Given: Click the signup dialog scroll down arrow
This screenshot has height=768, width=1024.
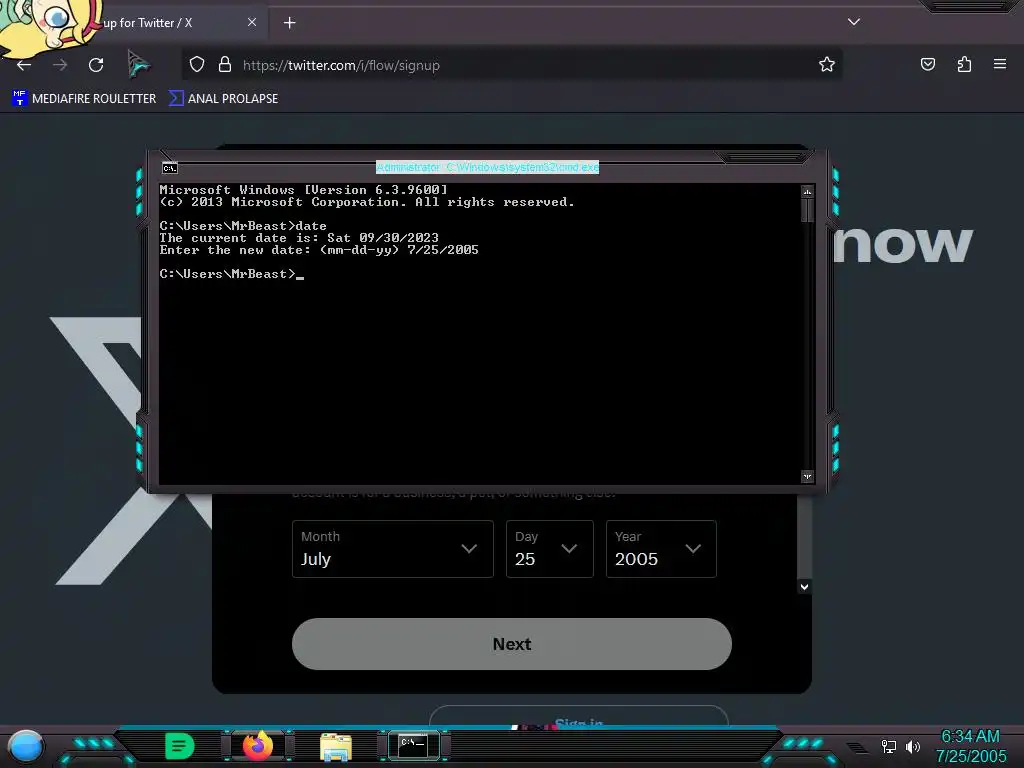Looking at the screenshot, I should click(x=805, y=586).
